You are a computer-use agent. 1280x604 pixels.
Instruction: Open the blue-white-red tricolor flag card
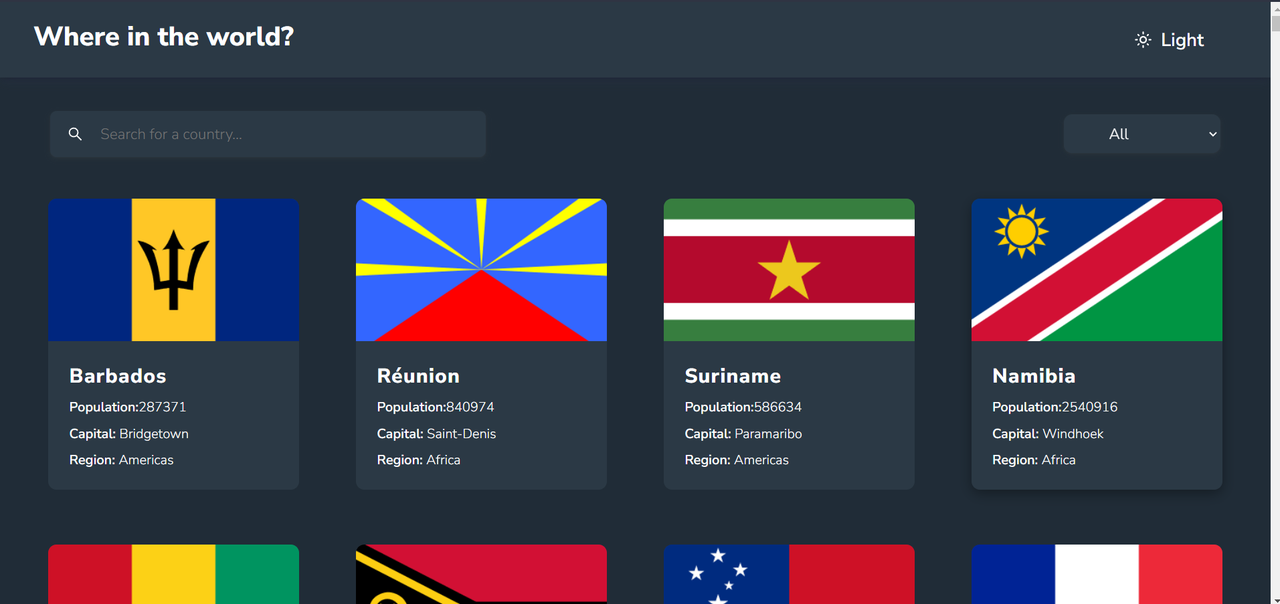tap(1097, 574)
